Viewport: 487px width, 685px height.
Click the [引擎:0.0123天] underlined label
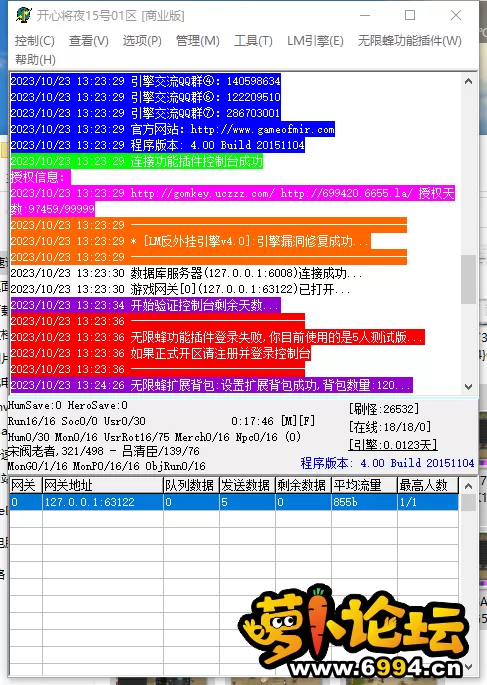coord(393,445)
